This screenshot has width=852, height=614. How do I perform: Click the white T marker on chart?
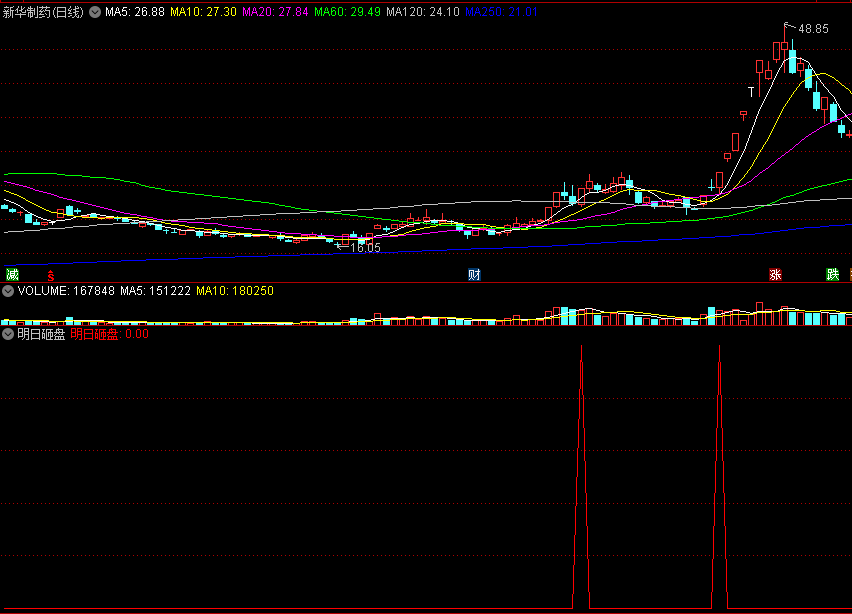[751, 92]
